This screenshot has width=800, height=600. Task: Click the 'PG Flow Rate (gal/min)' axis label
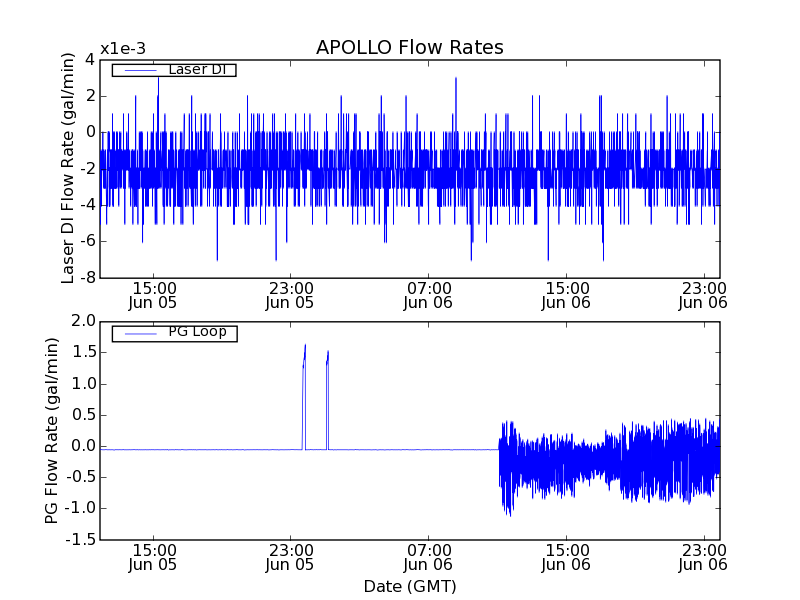[x=52, y=431]
